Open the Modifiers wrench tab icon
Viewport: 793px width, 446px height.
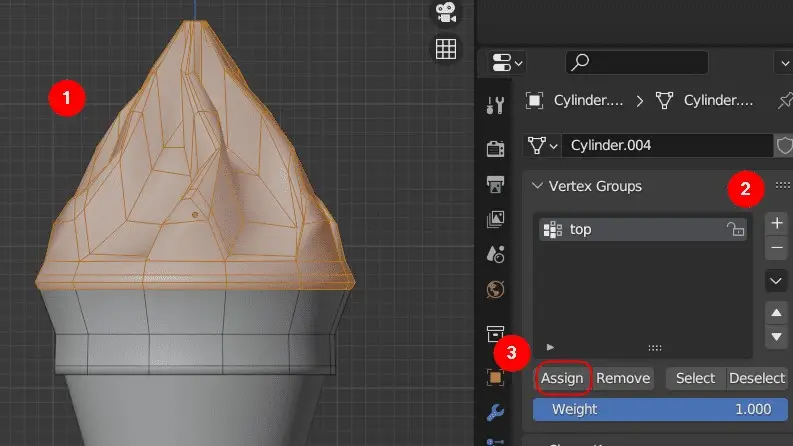[x=495, y=412]
